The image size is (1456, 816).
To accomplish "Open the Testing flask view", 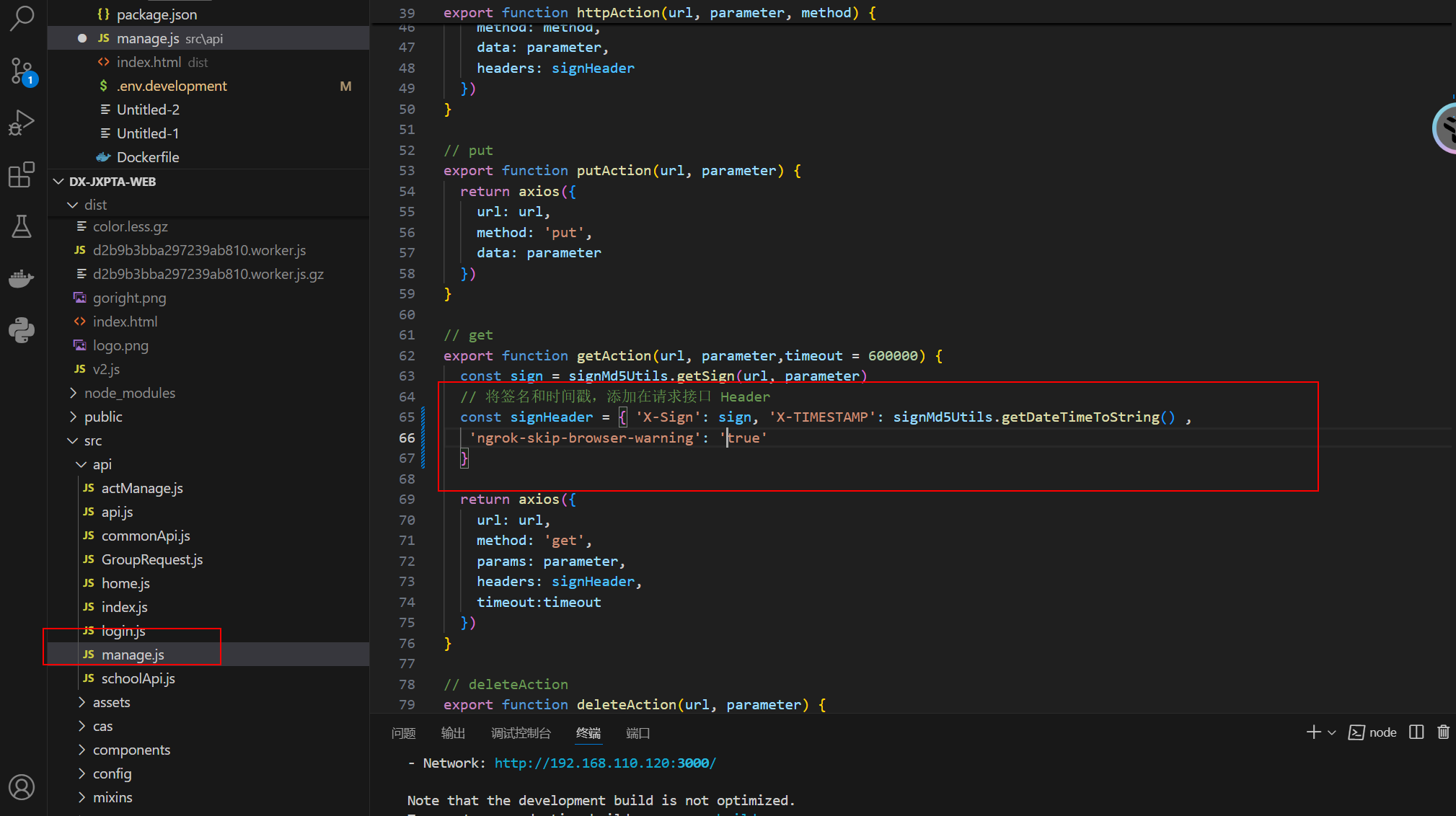I will point(22,226).
